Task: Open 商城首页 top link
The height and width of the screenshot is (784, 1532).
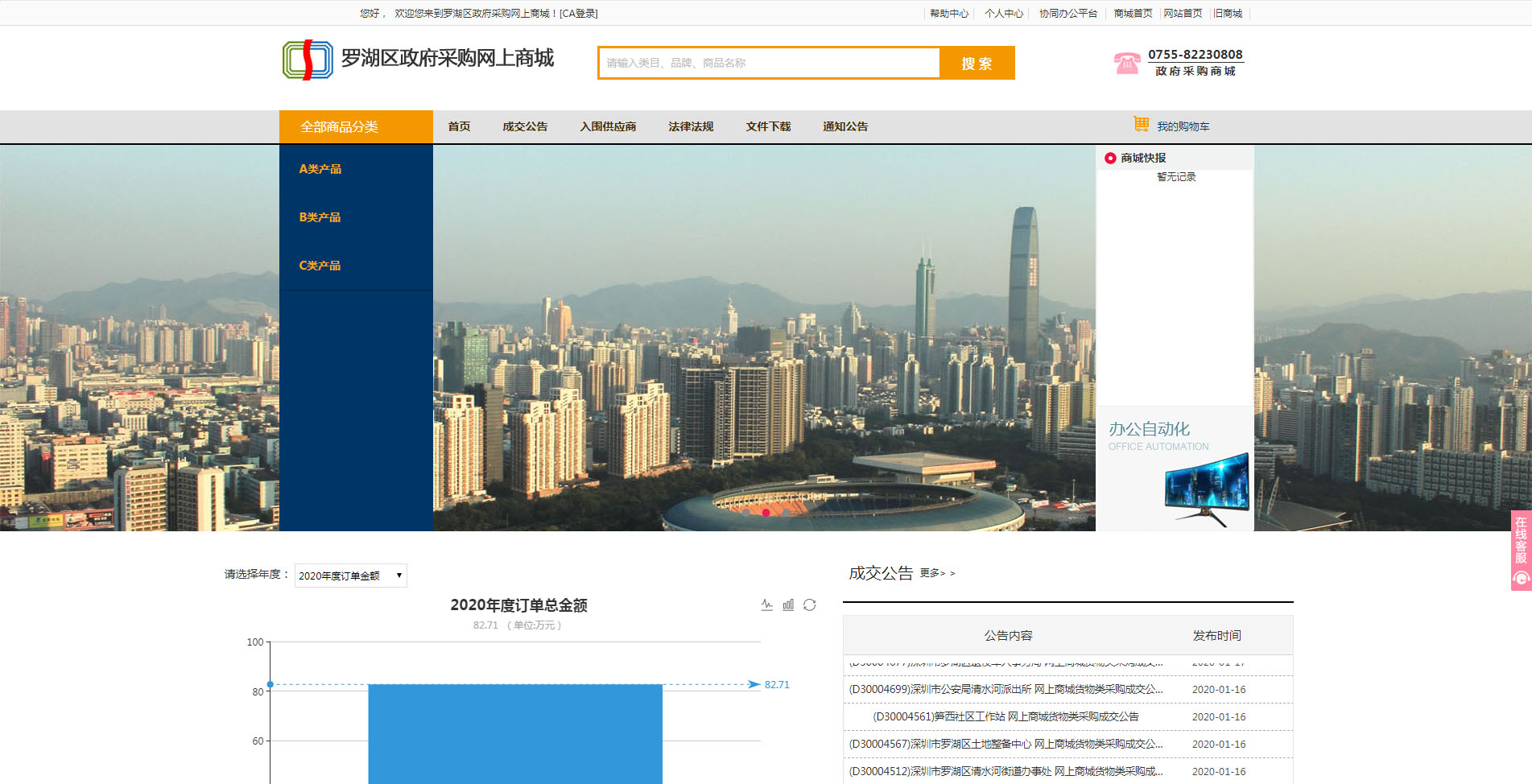Action: point(1133,13)
